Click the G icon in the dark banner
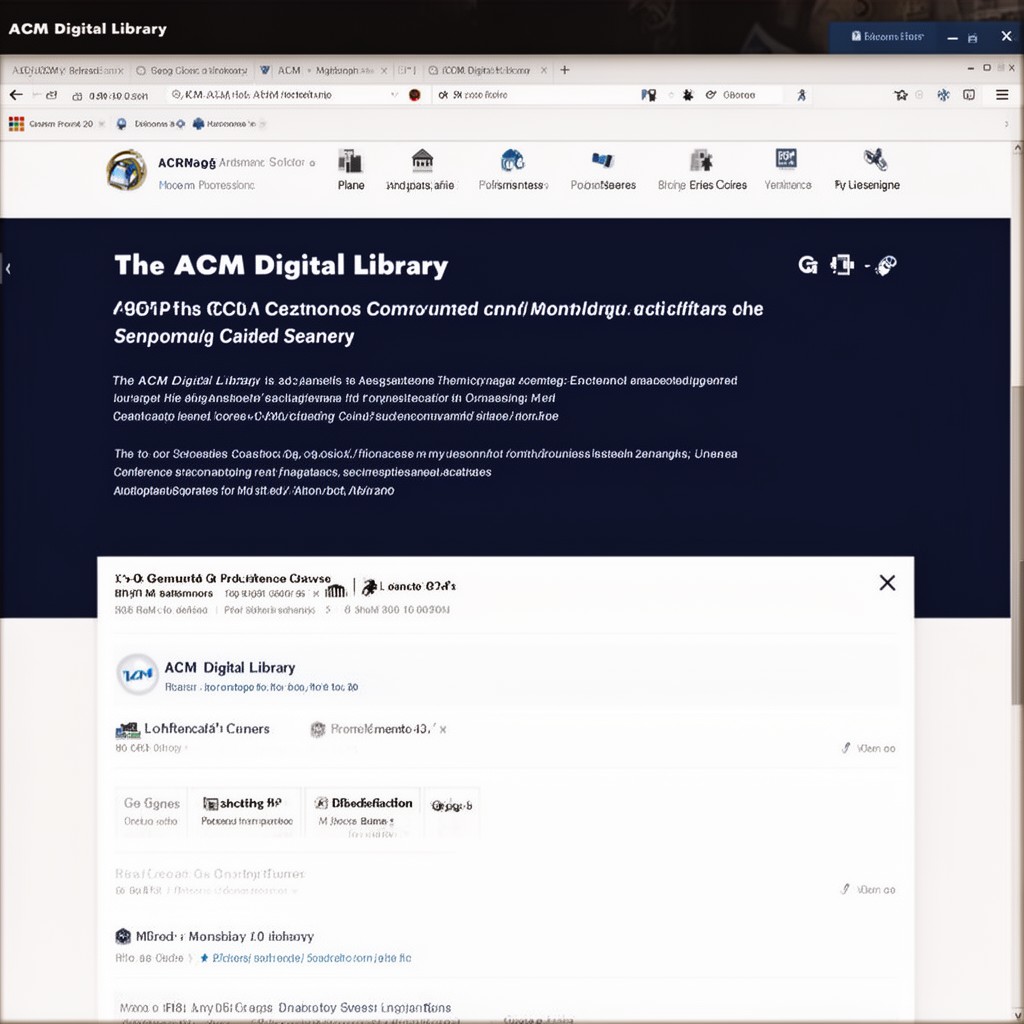Image resolution: width=1024 pixels, height=1024 pixels. point(808,265)
